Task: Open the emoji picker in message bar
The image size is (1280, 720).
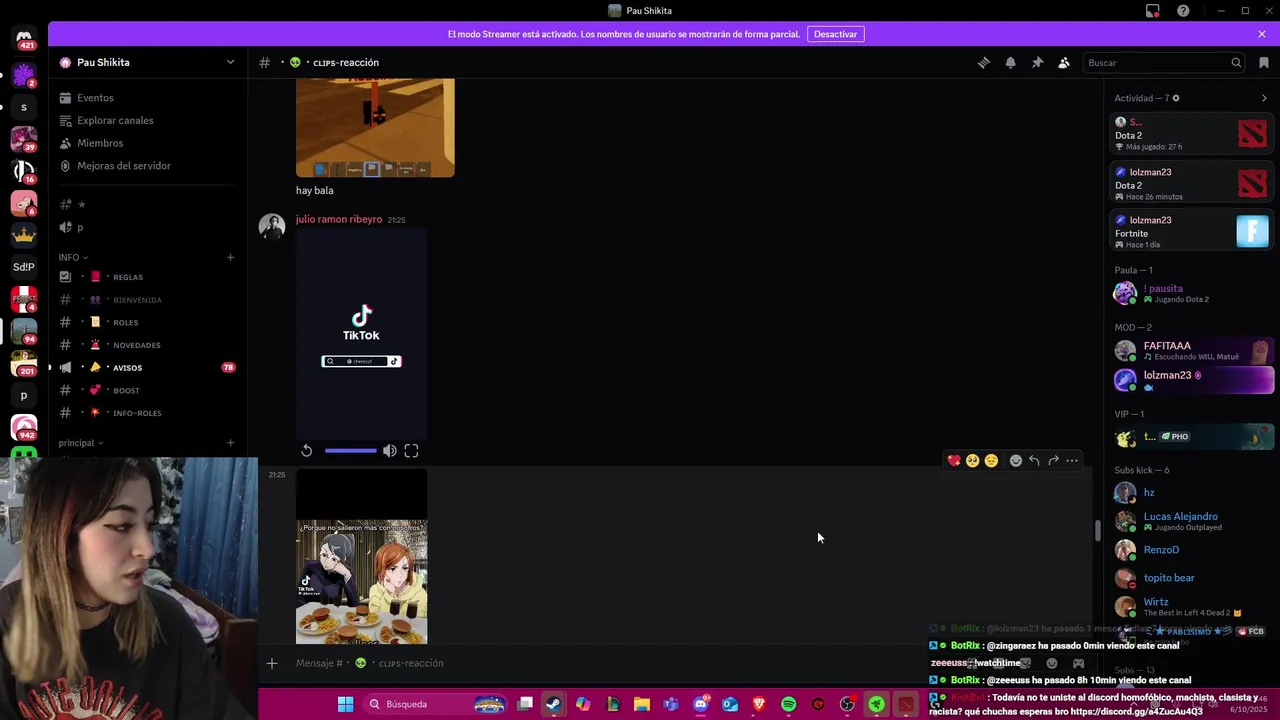Action: coord(1052,663)
